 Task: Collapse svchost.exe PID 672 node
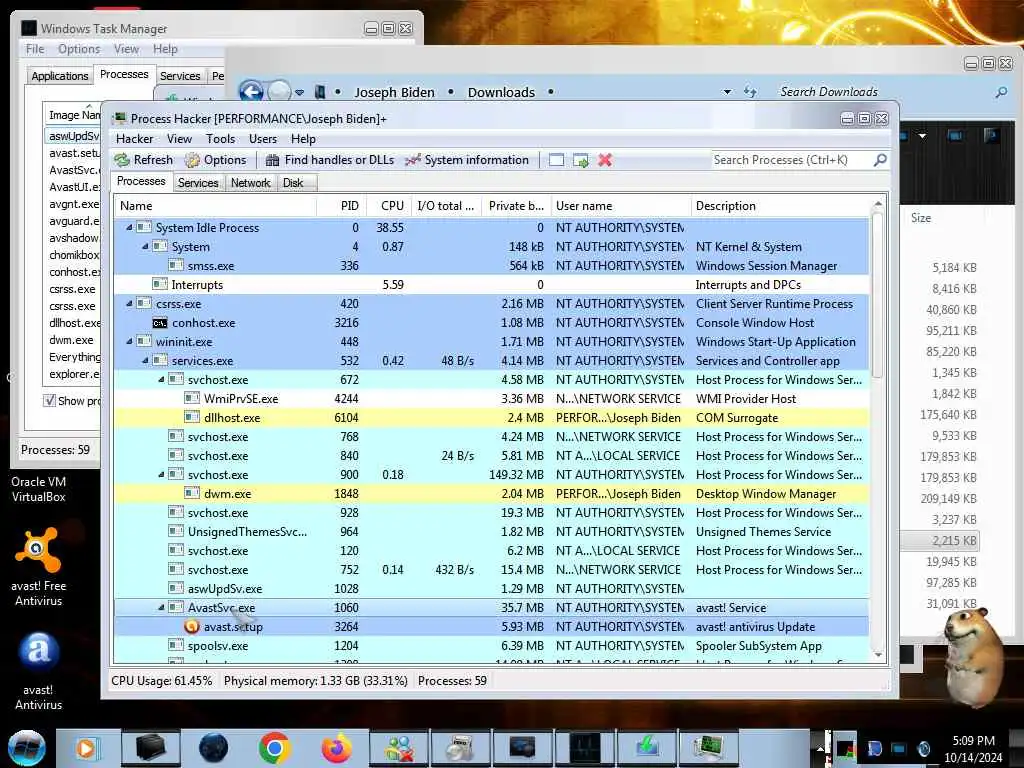coord(161,379)
